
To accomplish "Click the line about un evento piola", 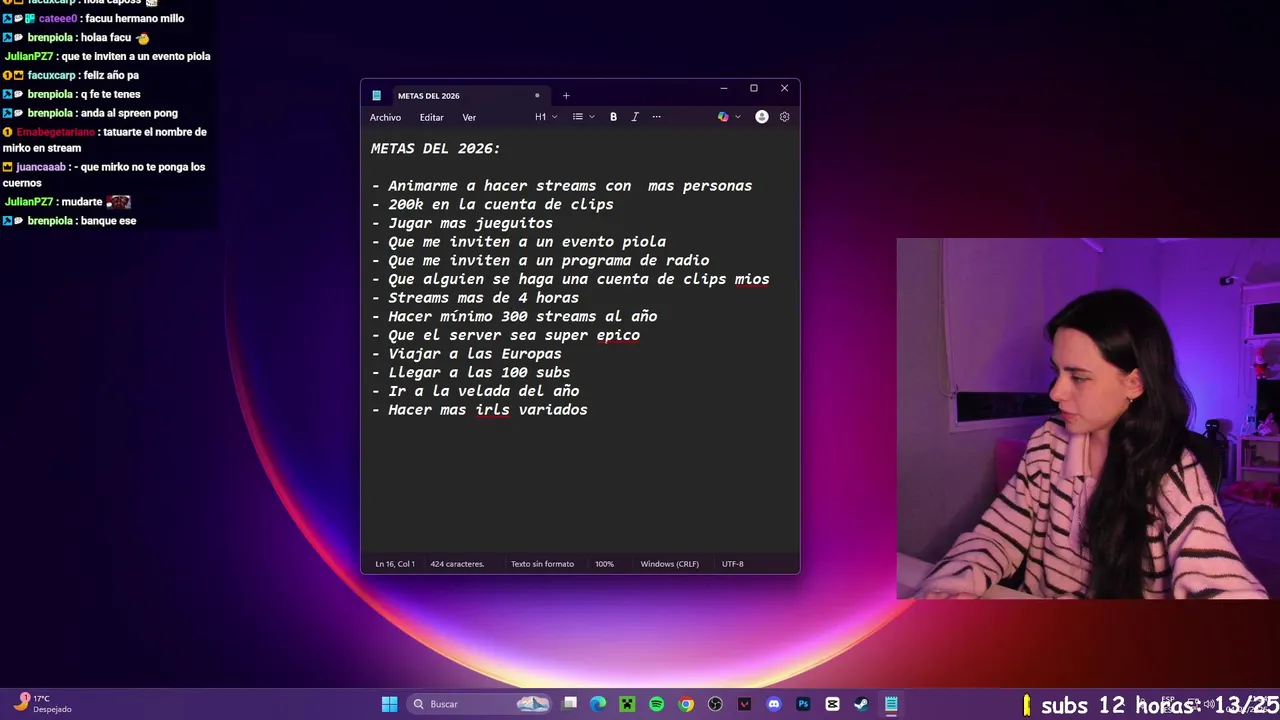I will pyautogui.click(x=518, y=242).
